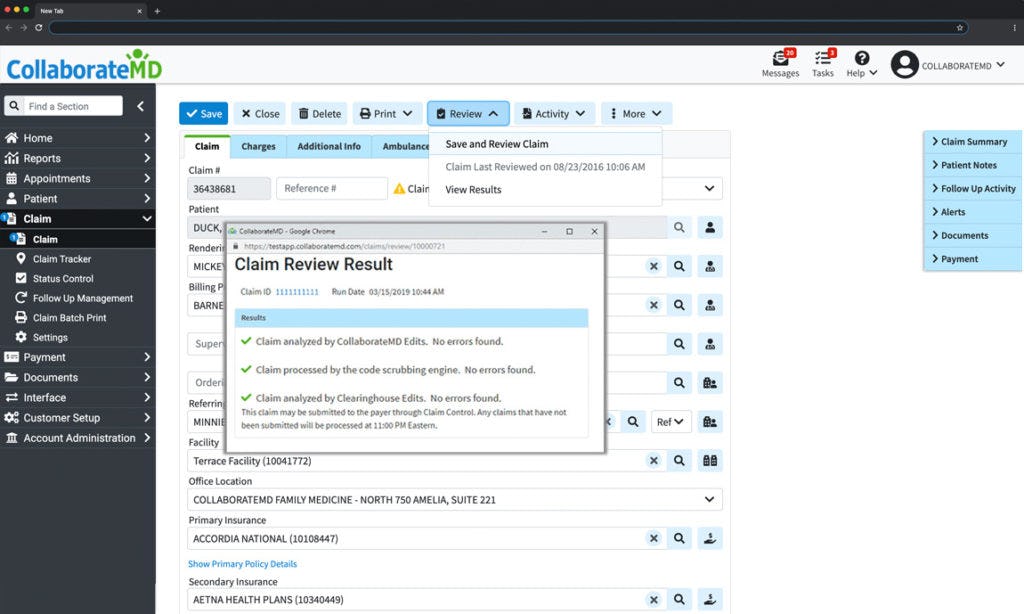Click the patient search magnifier icon
The image size is (1024, 614).
pyautogui.click(x=679, y=227)
